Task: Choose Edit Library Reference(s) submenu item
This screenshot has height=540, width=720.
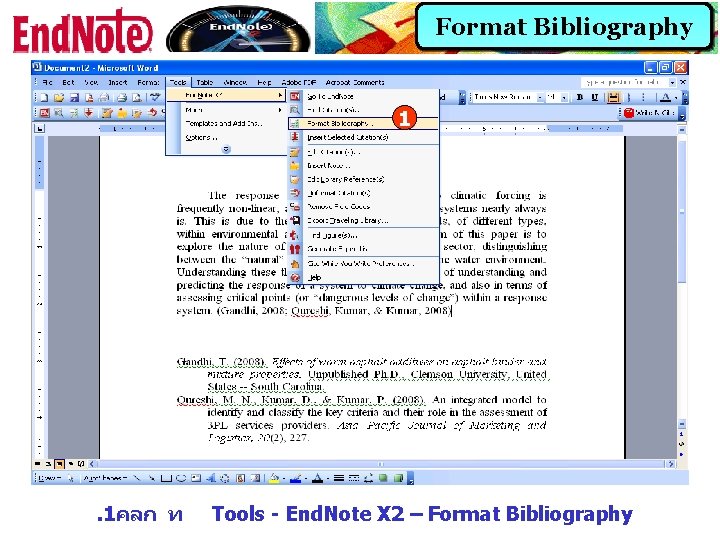Action: [x=363, y=179]
